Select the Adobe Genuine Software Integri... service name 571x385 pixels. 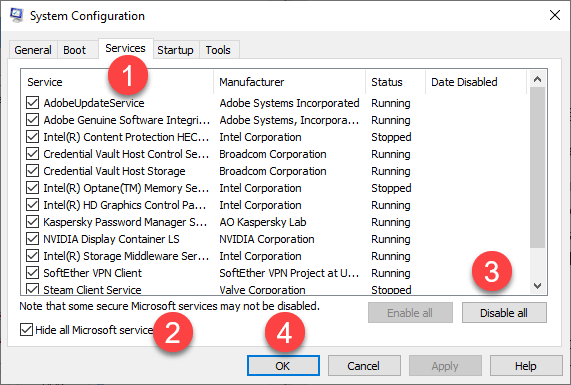point(127,120)
